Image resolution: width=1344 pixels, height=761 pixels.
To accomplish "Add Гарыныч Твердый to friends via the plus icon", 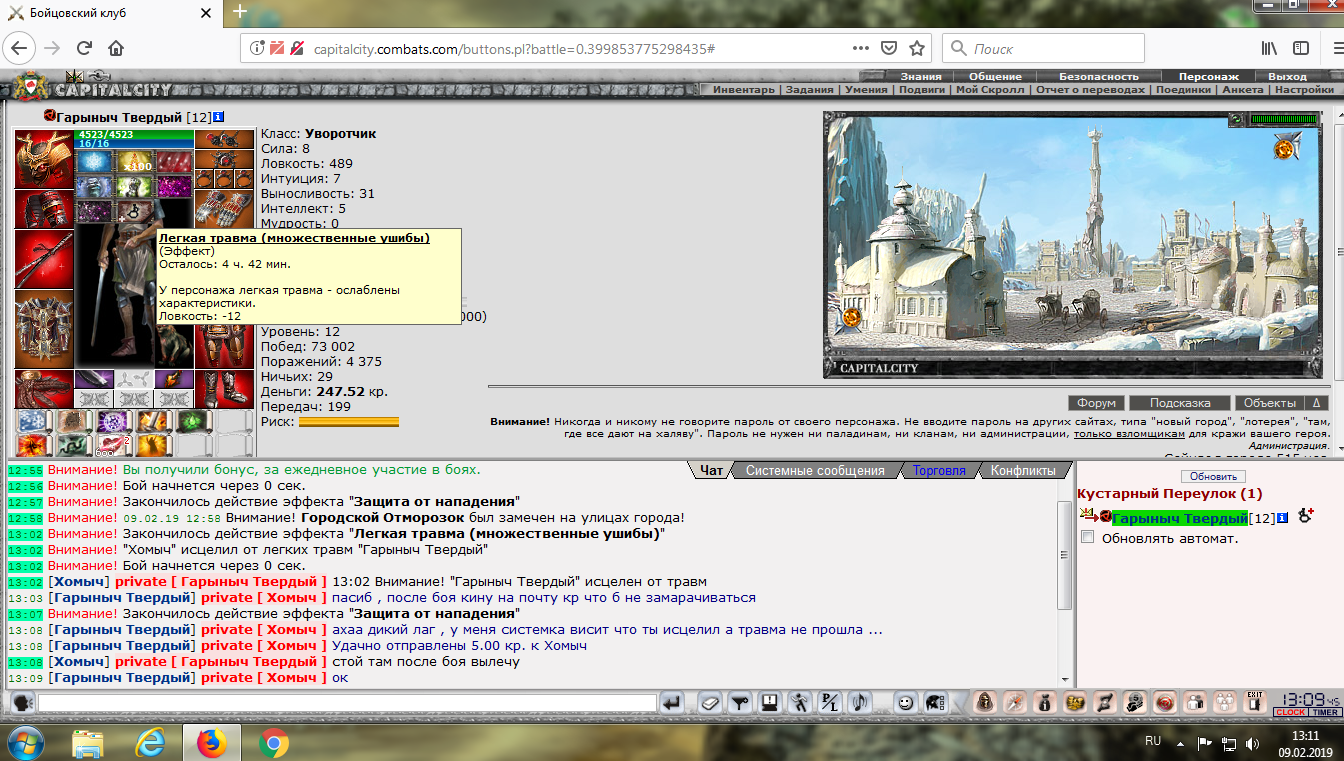I will point(1305,516).
